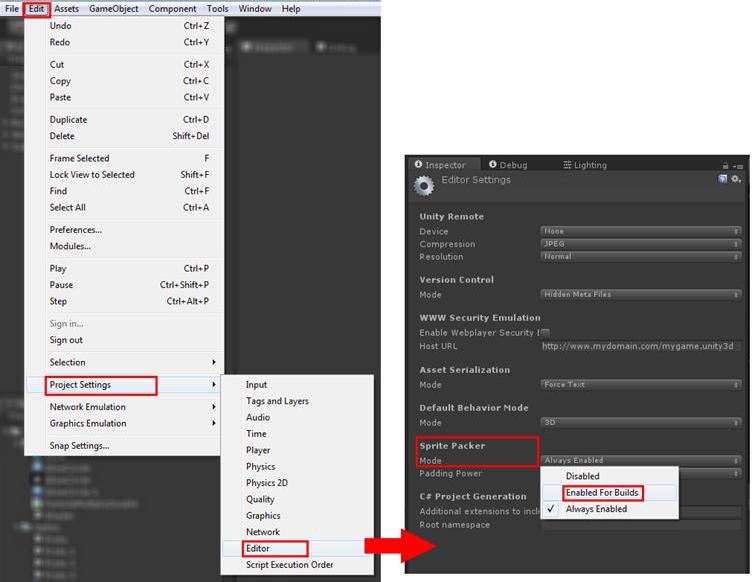Choose Undo from the Edit menu
This screenshot has height=582, width=755.
(125, 26)
